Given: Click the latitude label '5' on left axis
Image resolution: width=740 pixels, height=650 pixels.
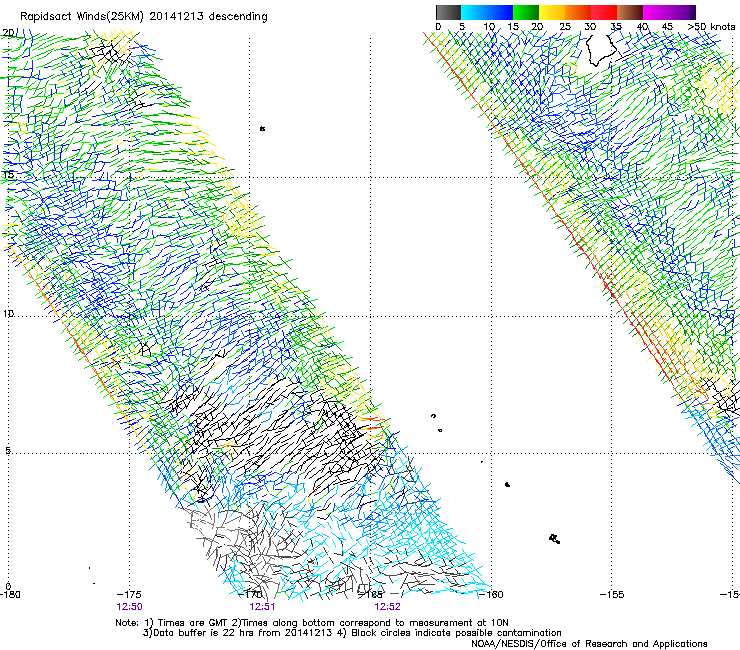Looking at the screenshot, I should coord(8,450).
